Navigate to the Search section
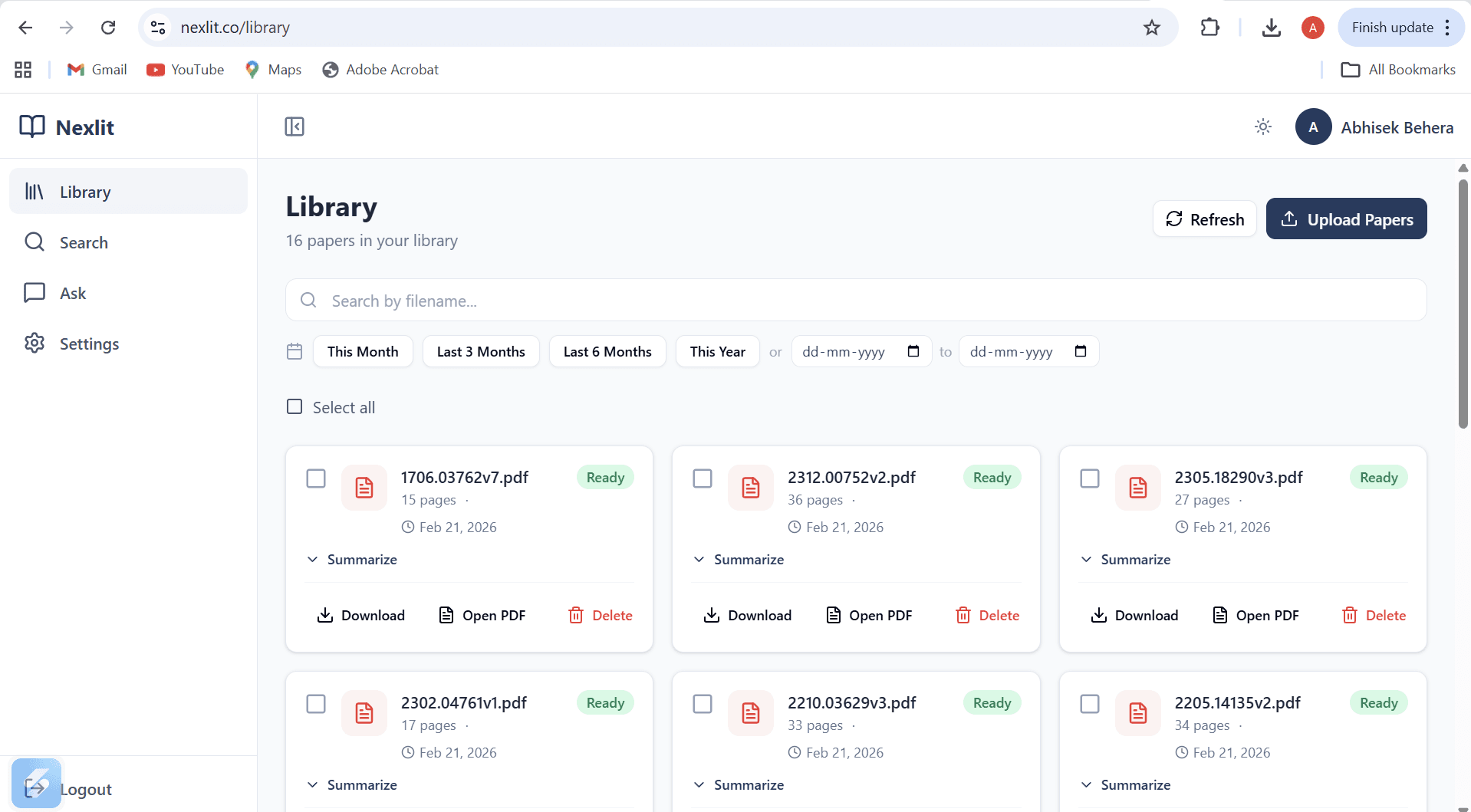This screenshot has width=1471, height=812. (83, 242)
